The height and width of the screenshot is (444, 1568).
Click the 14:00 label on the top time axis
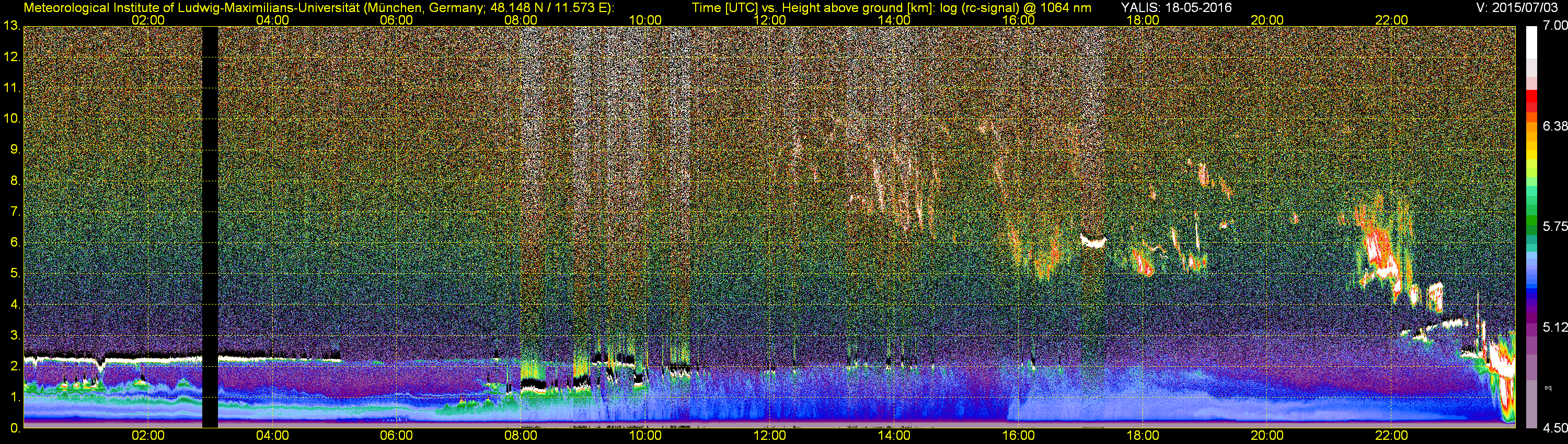click(x=894, y=20)
